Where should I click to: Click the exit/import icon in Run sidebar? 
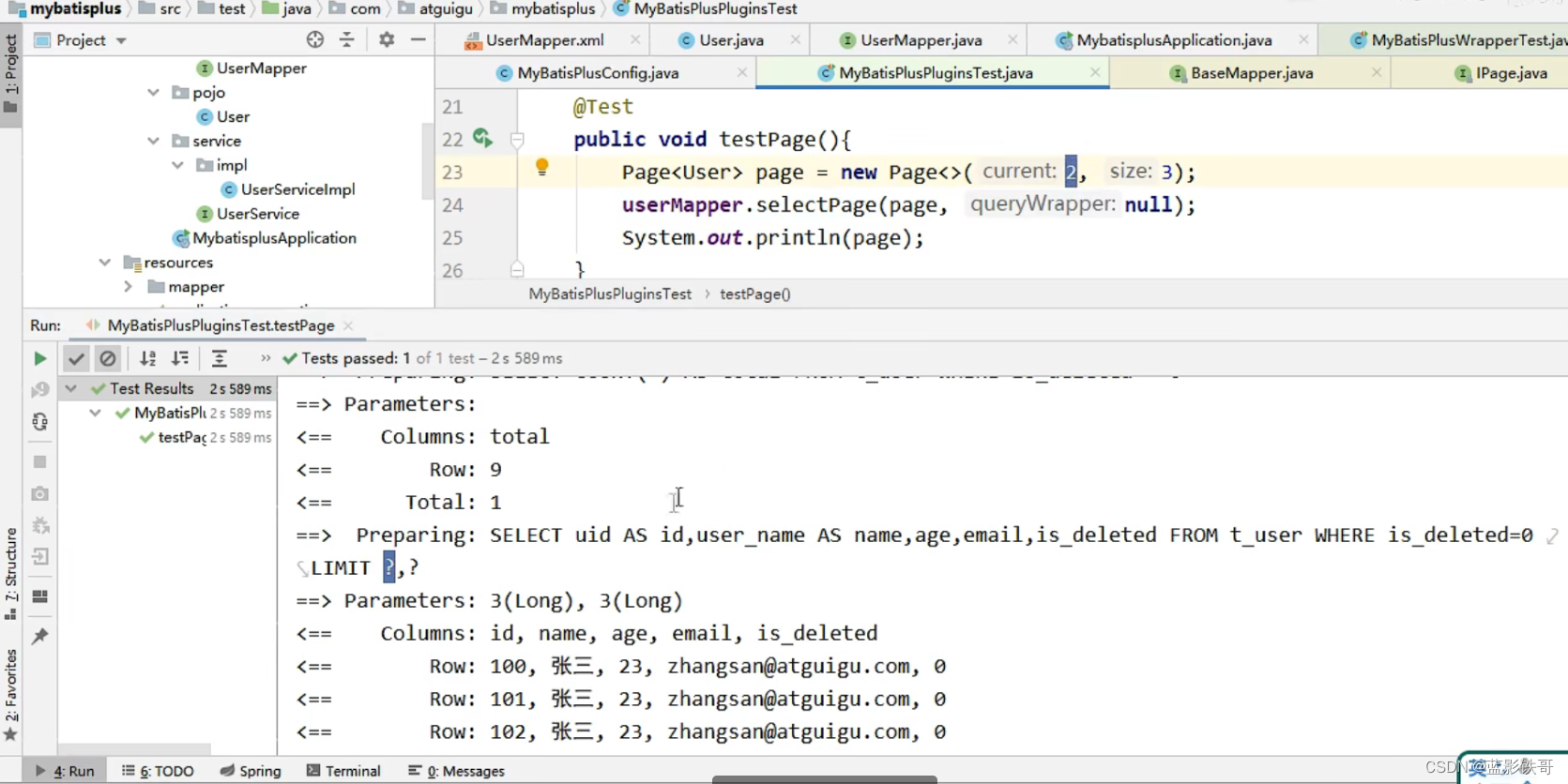pyautogui.click(x=39, y=557)
